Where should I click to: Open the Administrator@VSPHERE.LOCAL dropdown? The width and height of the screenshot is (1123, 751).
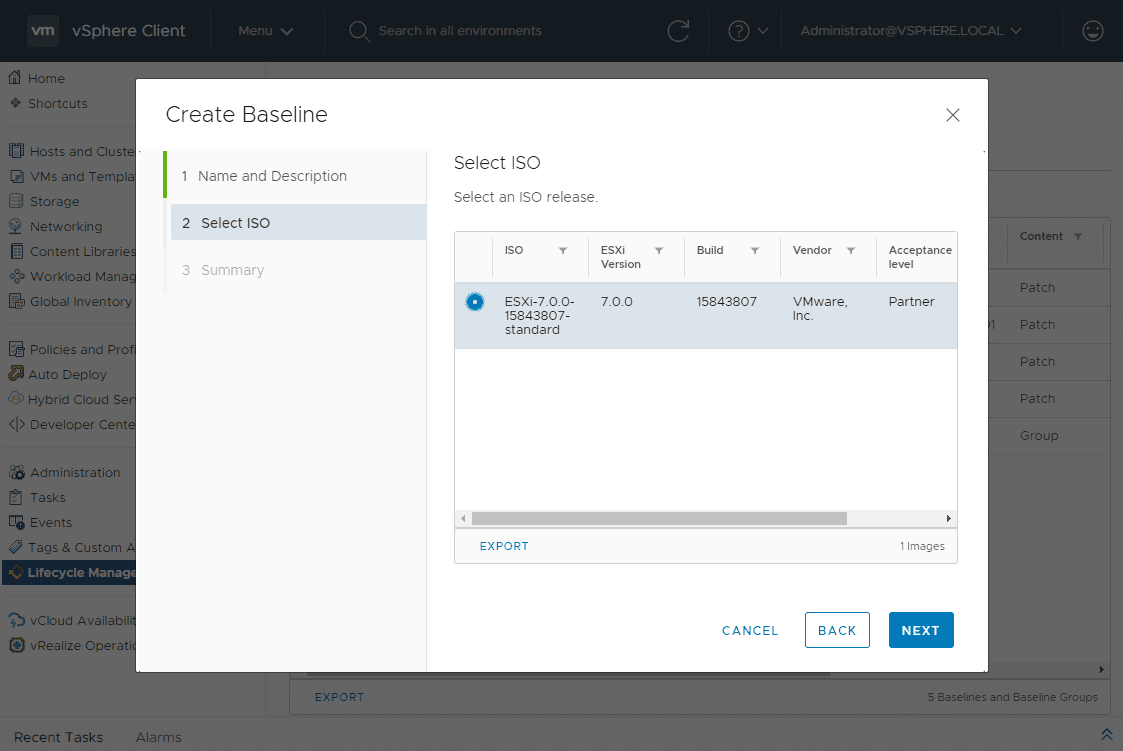(x=905, y=31)
